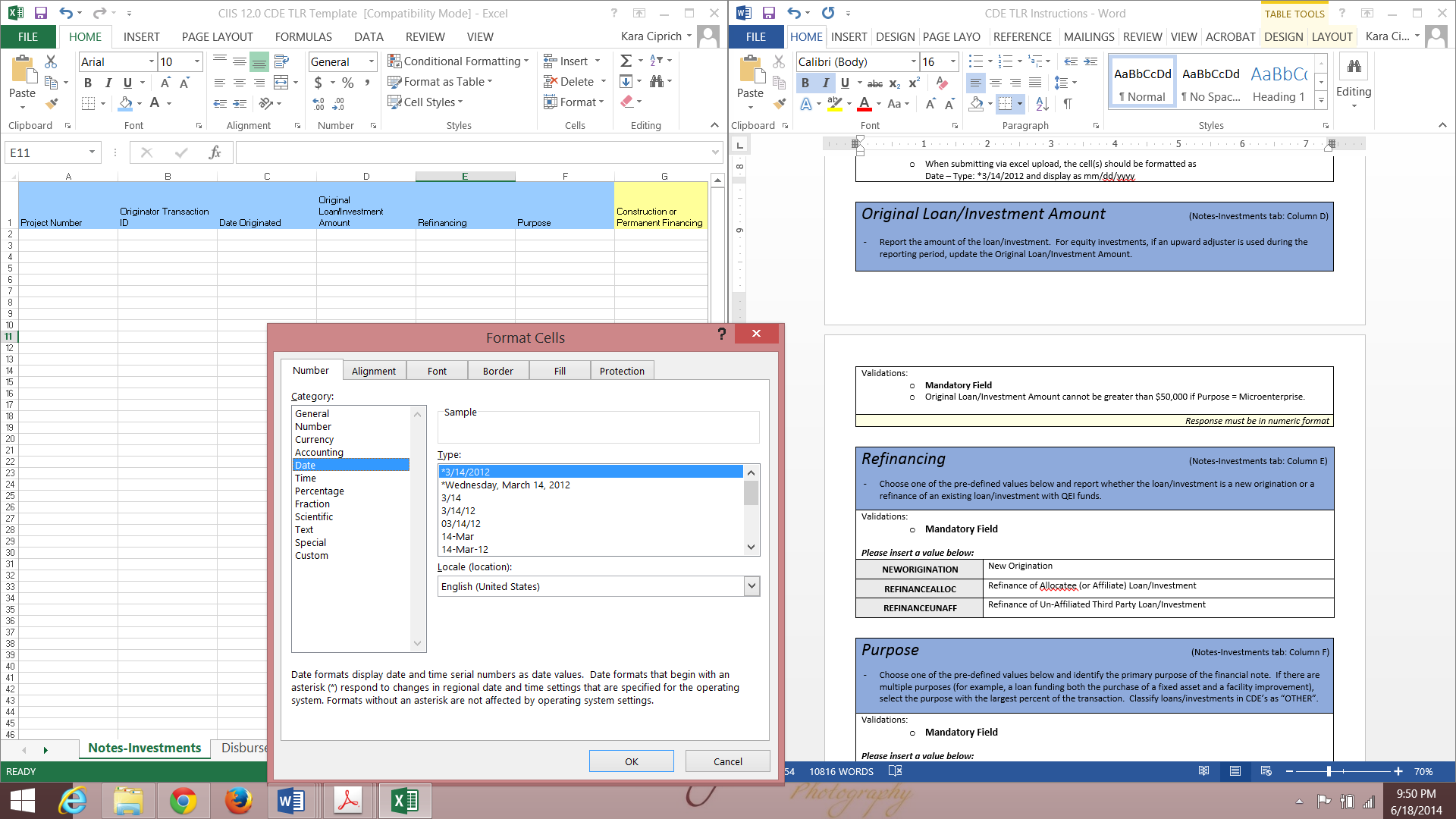Click the Excel Merge & Center icon
Image resolution: width=1456 pixels, height=819 pixels.
coord(281,82)
